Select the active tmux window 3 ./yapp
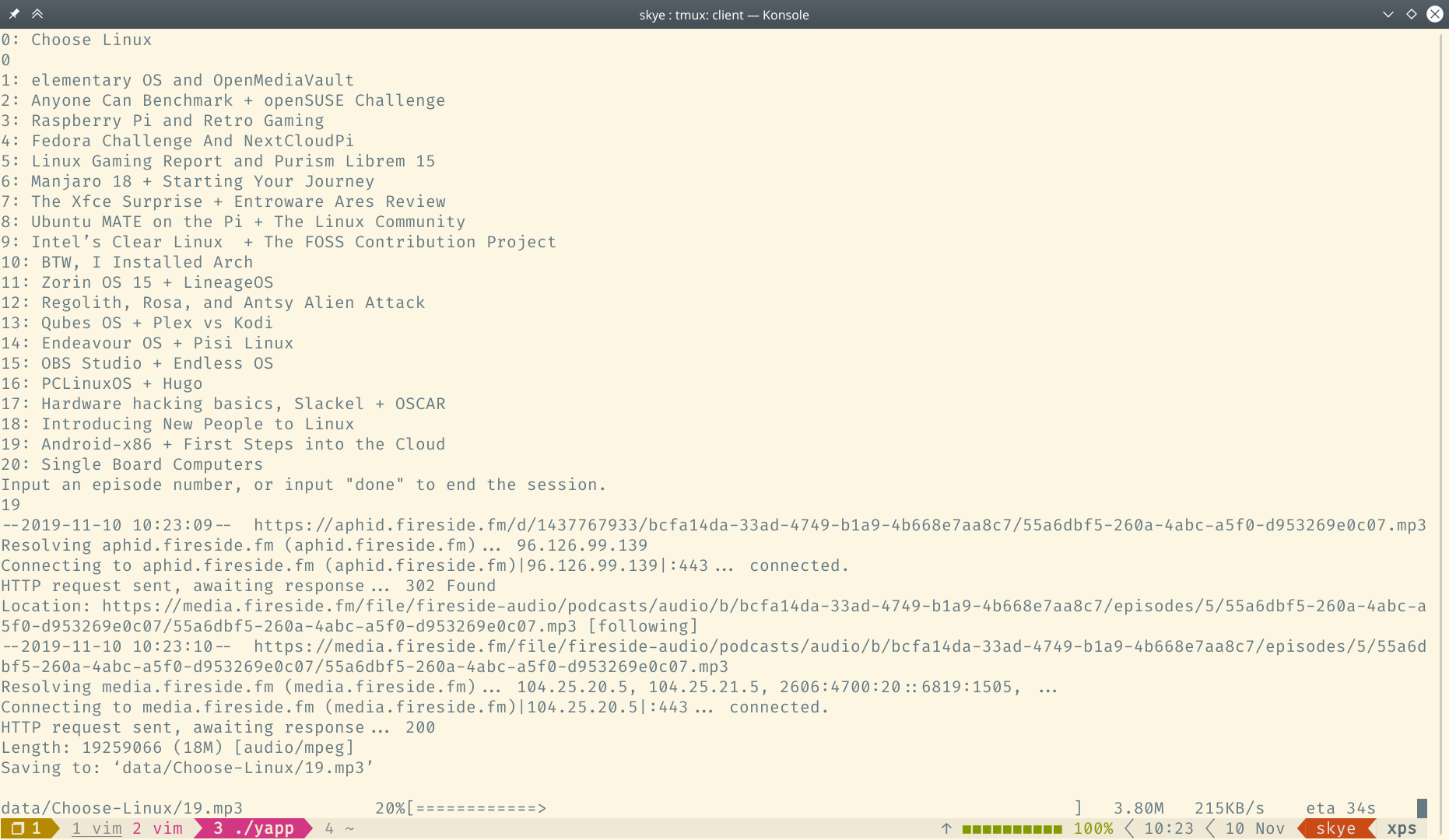The height and width of the screenshot is (840, 1449). (x=254, y=828)
